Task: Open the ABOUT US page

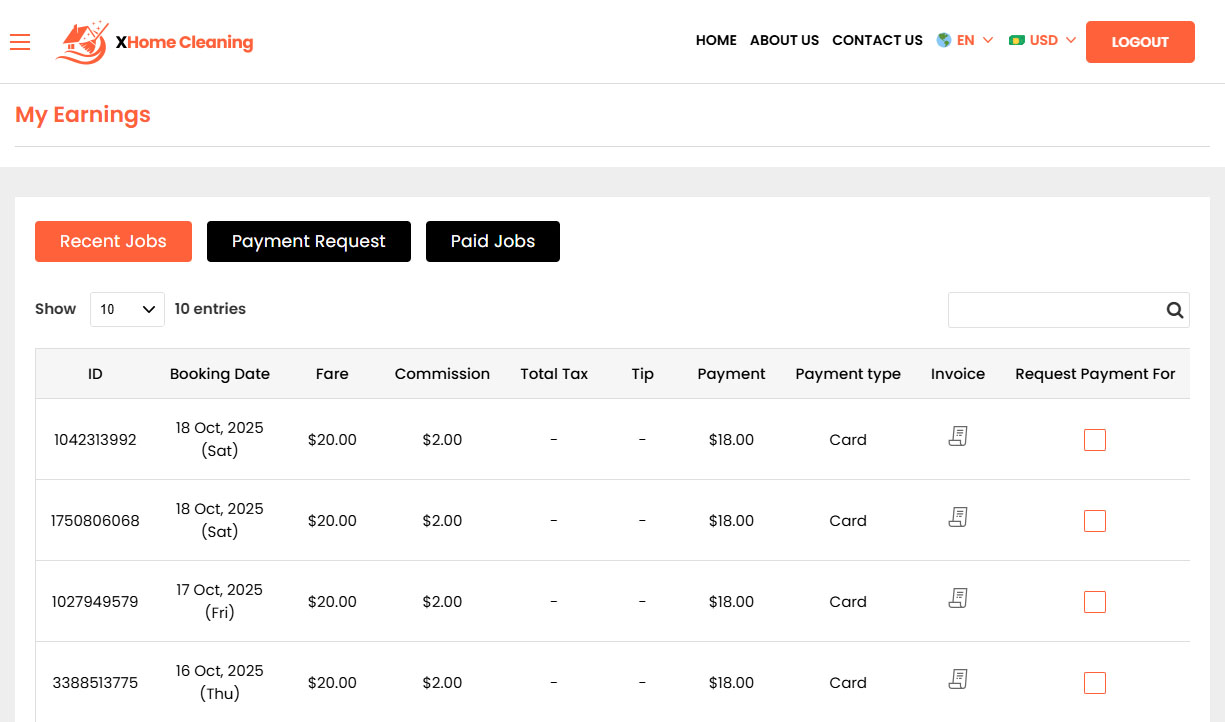Action: (784, 40)
